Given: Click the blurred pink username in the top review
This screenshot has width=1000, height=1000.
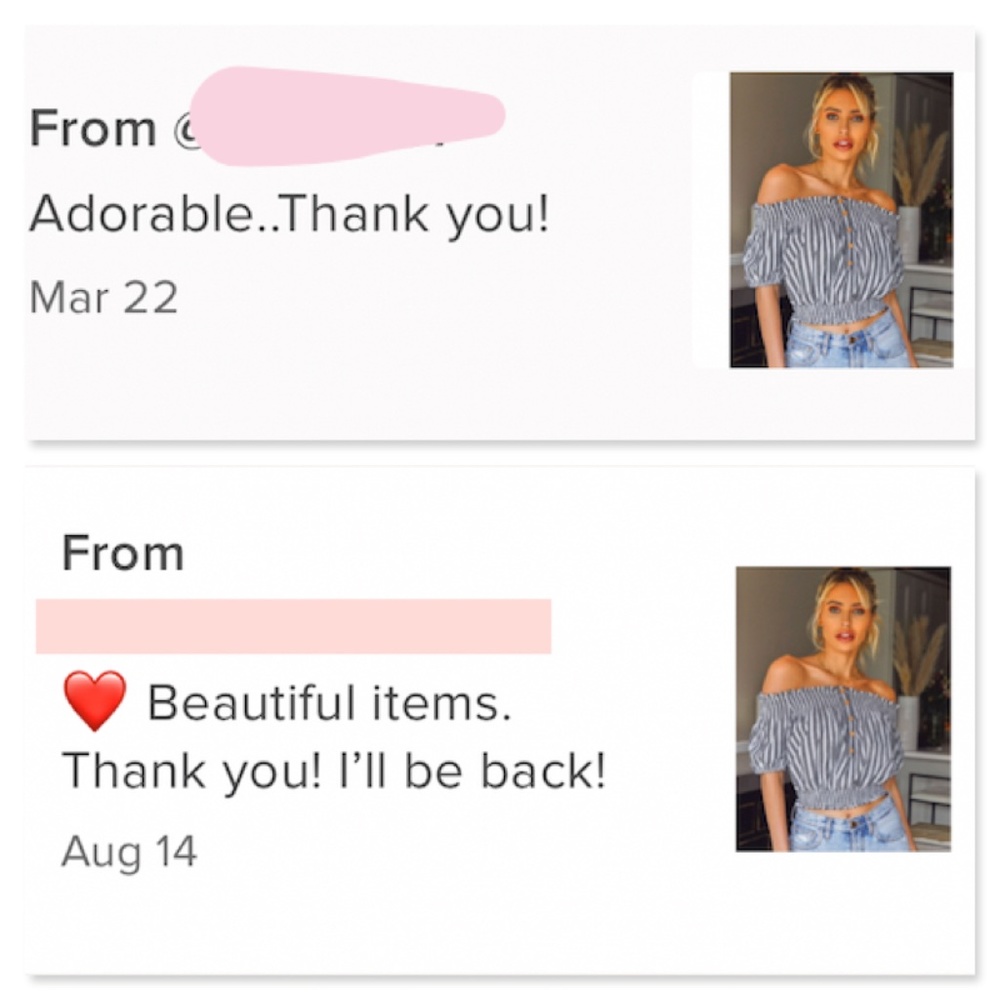Looking at the screenshot, I should (x=345, y=115).
